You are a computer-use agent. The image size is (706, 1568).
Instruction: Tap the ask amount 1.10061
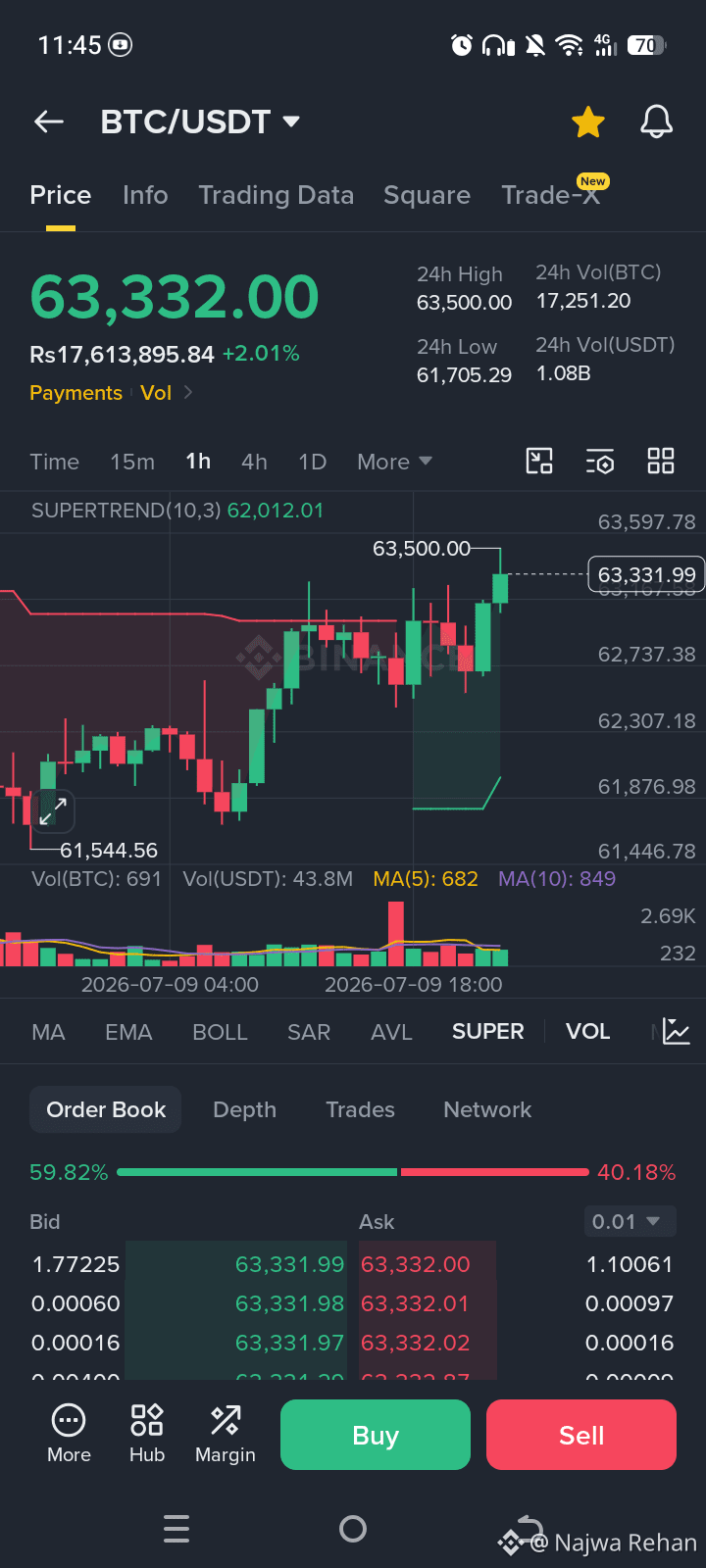630,1264
